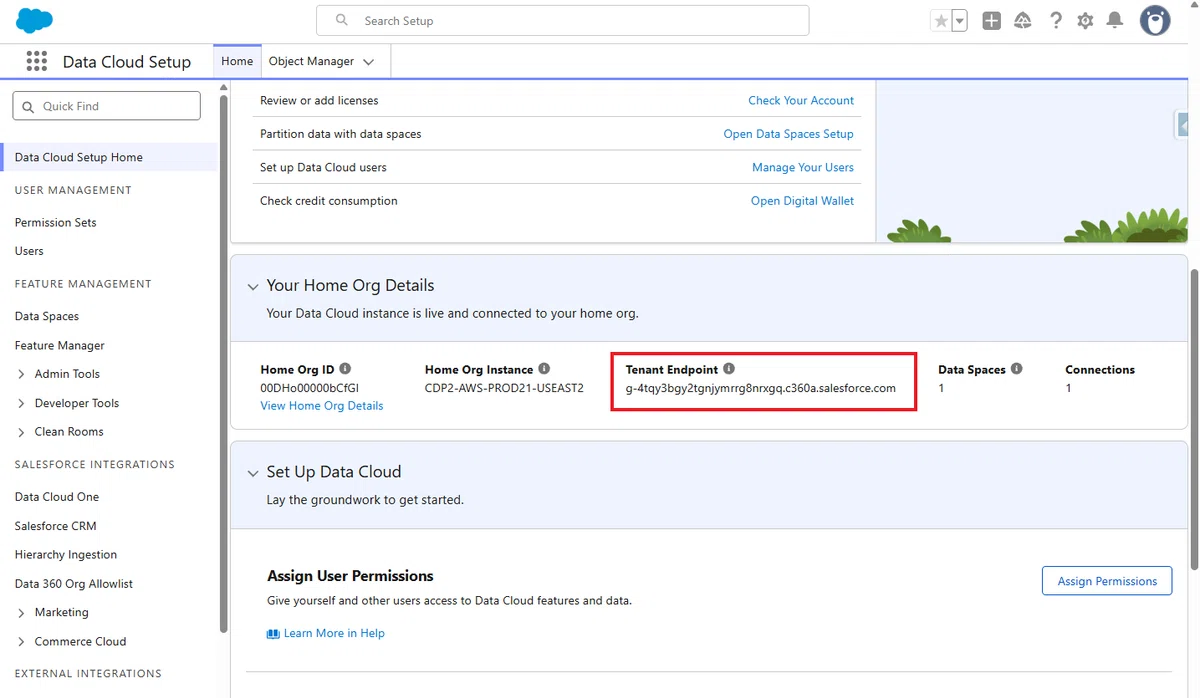Select the CDP2-AWS-PROD21-USEAST2 instance value
Screen dimensions: 1200x698
(x=504, y=388)
